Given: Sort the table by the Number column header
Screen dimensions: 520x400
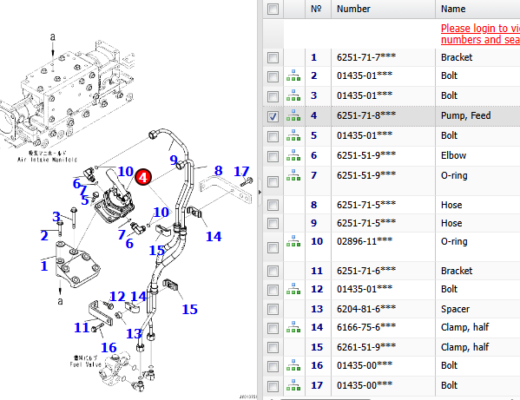Looking at the screenshot, I should (353, 9).
